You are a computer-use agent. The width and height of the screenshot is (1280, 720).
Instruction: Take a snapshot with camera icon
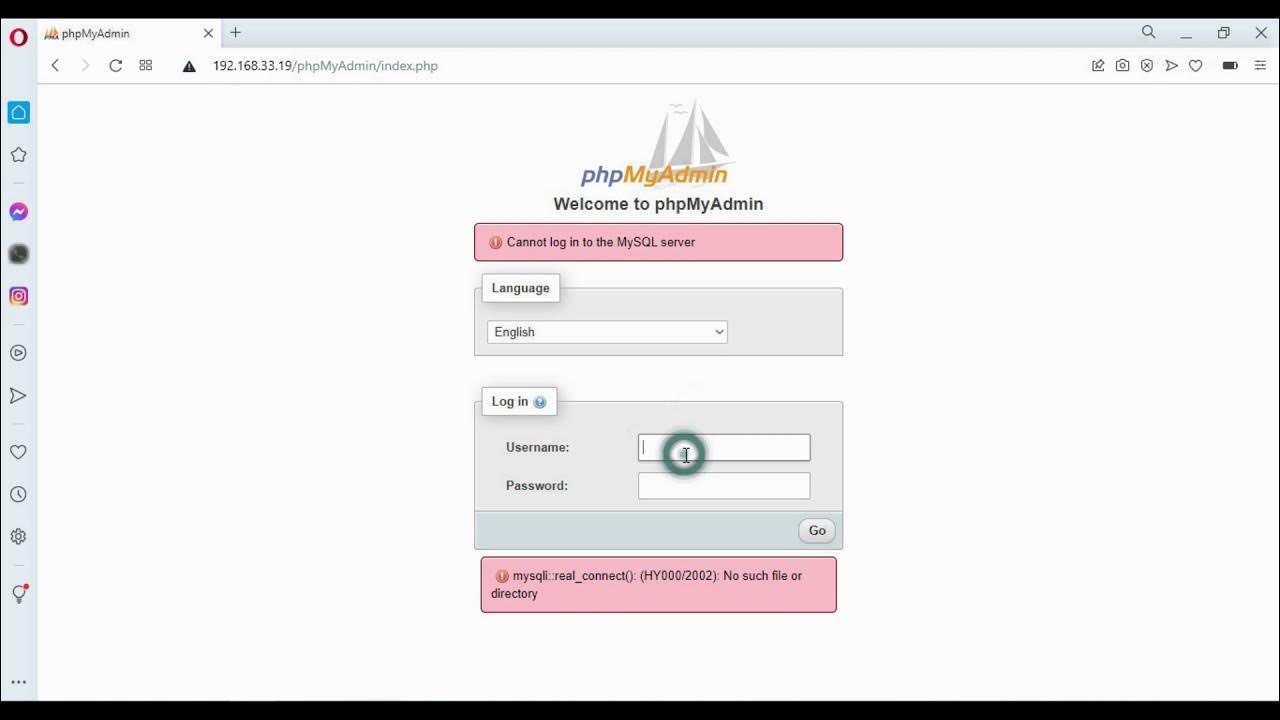pyautogui.click(x=1123, y=66)
